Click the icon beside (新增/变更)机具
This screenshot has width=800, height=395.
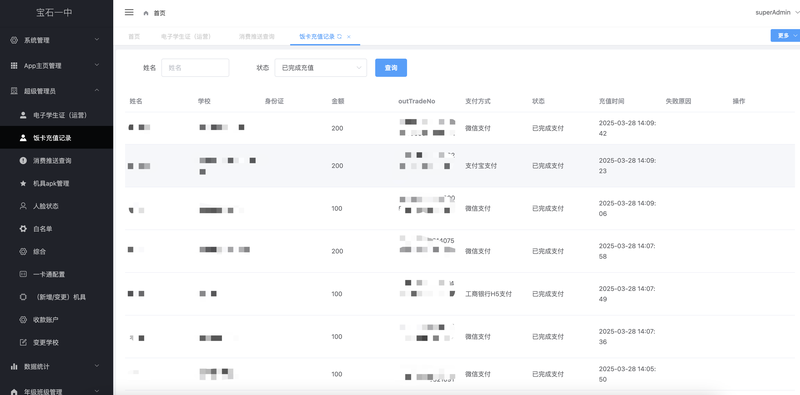coord(23,297)
